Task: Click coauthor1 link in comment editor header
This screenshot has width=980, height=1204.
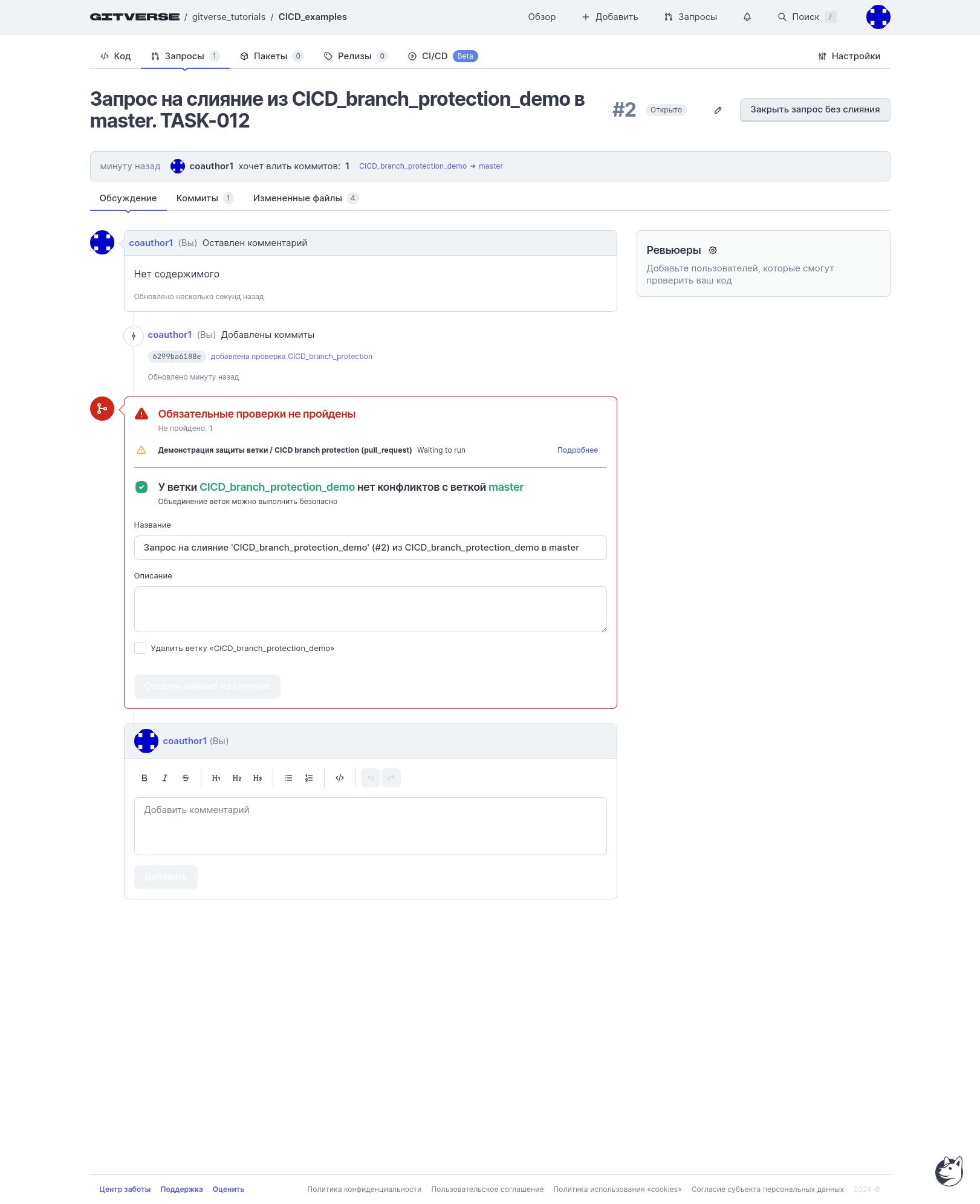Action: (x=185, y=741)
